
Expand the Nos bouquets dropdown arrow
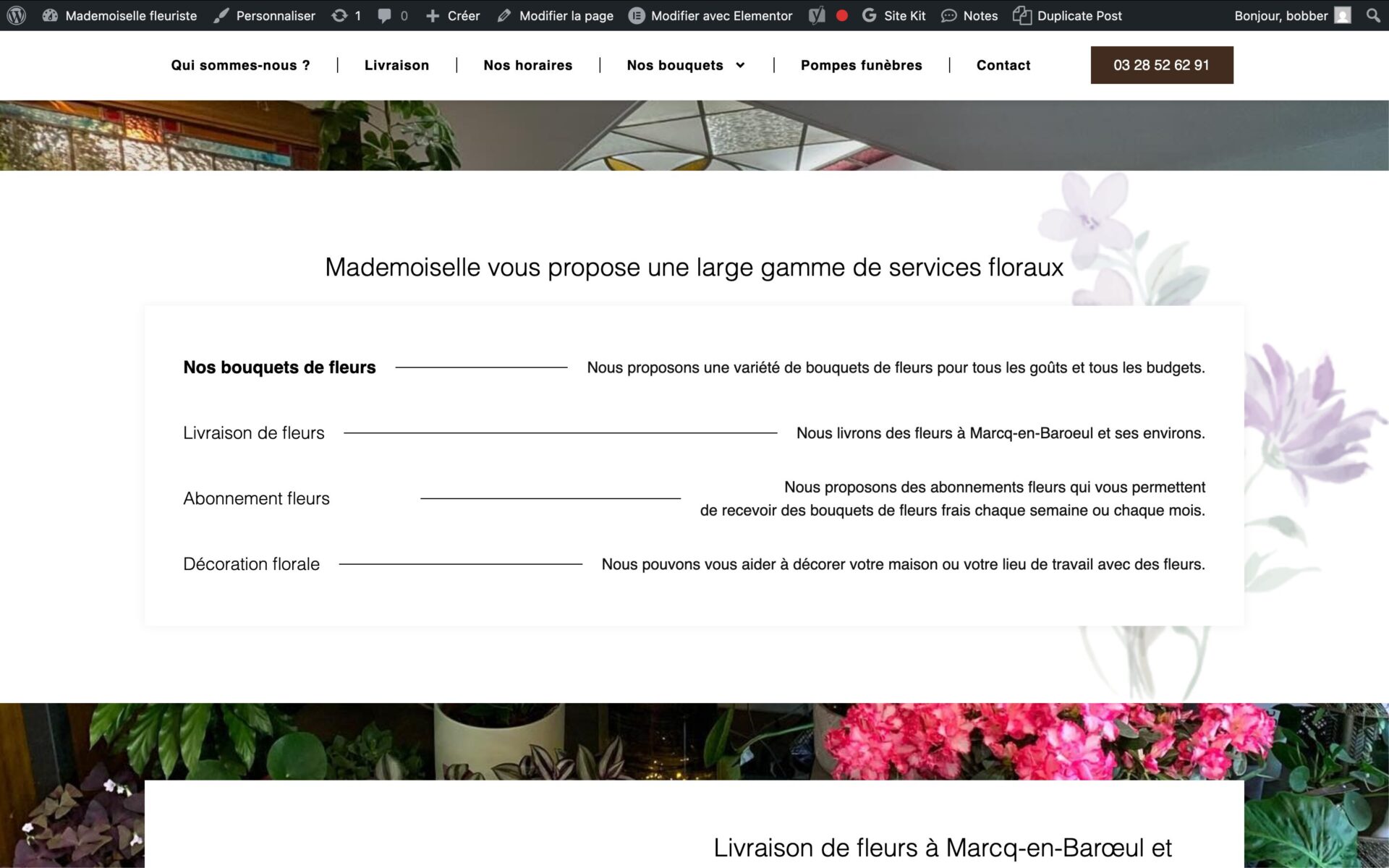740,65
